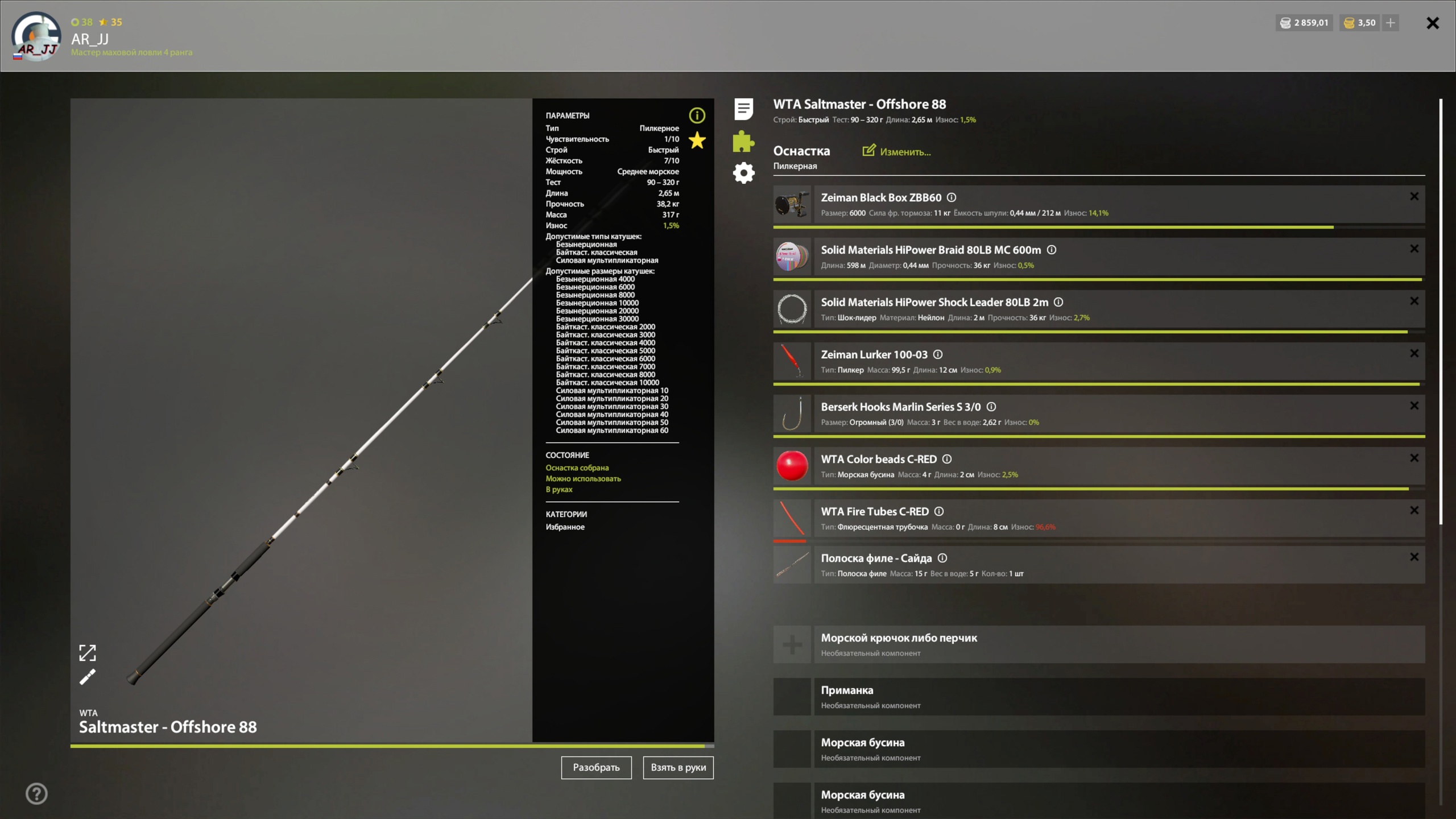
Task: Click the WTA Saltmaster - Offshore 88 title
Action: [x=859, y=104]
